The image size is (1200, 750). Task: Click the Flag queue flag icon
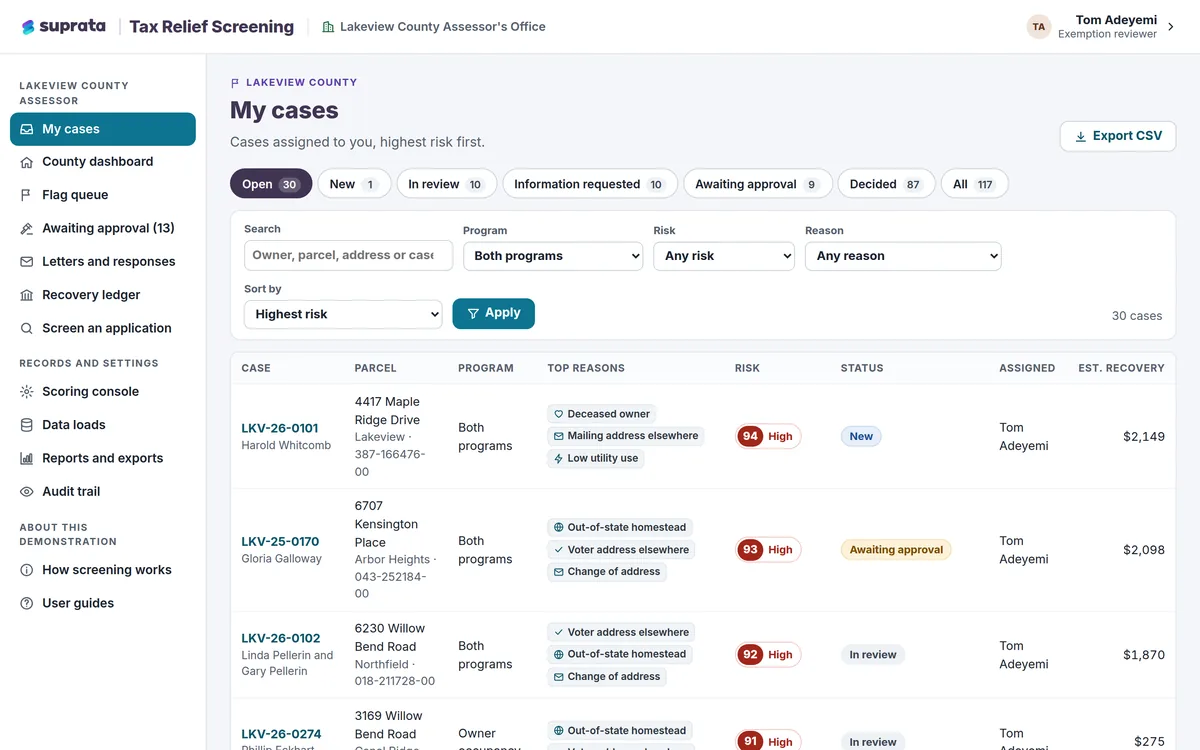[27, 195]
